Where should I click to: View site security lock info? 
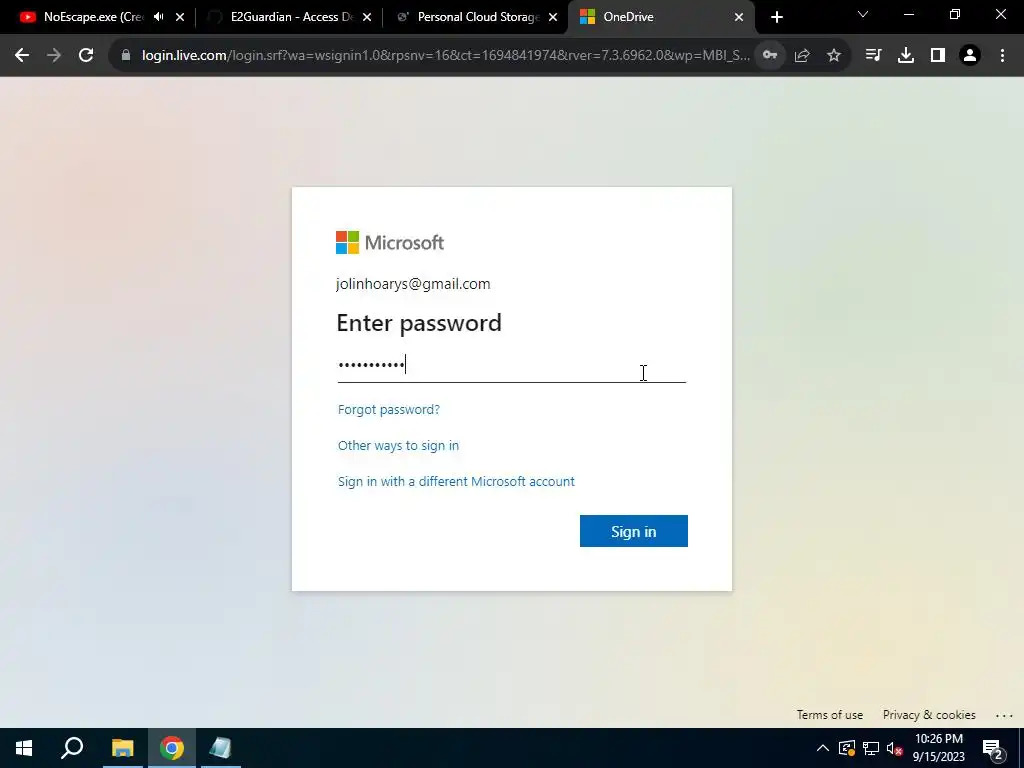coord(126,56)
